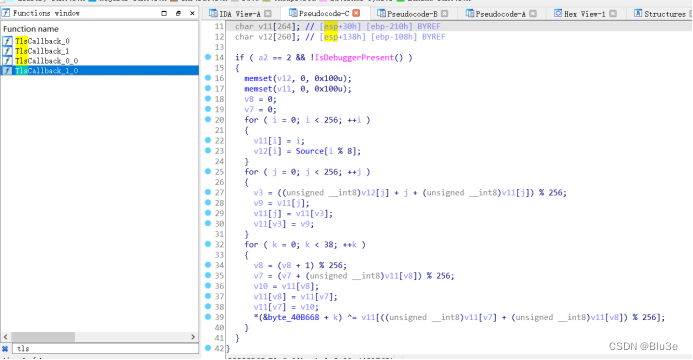The width and height of the screenshot is (693, 360).
Task: Switch to the Pseudocode-C tab
Action: point(324,14)
